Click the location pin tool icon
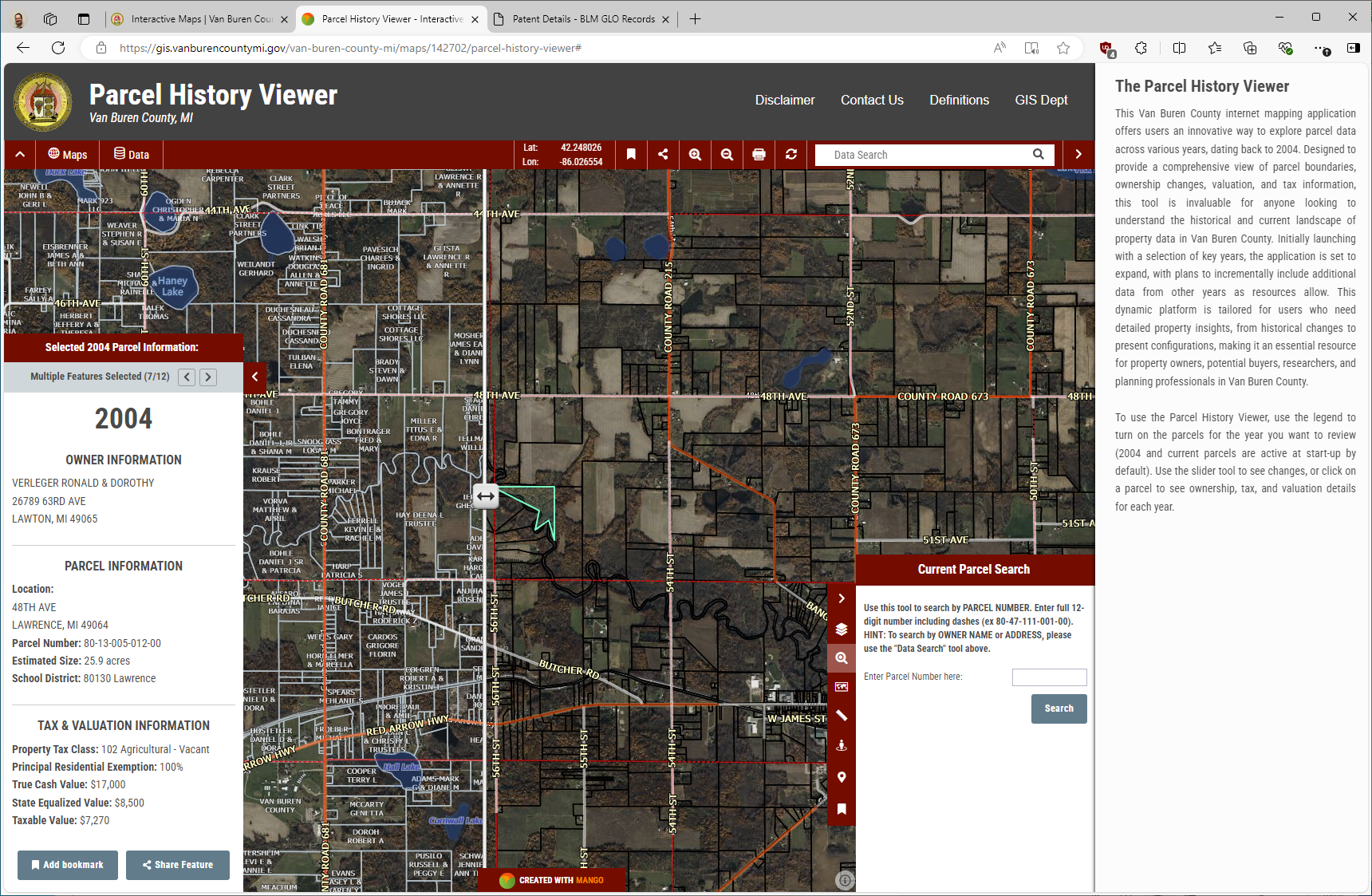Screen dimensions: 1372x896 click(842, 777)
